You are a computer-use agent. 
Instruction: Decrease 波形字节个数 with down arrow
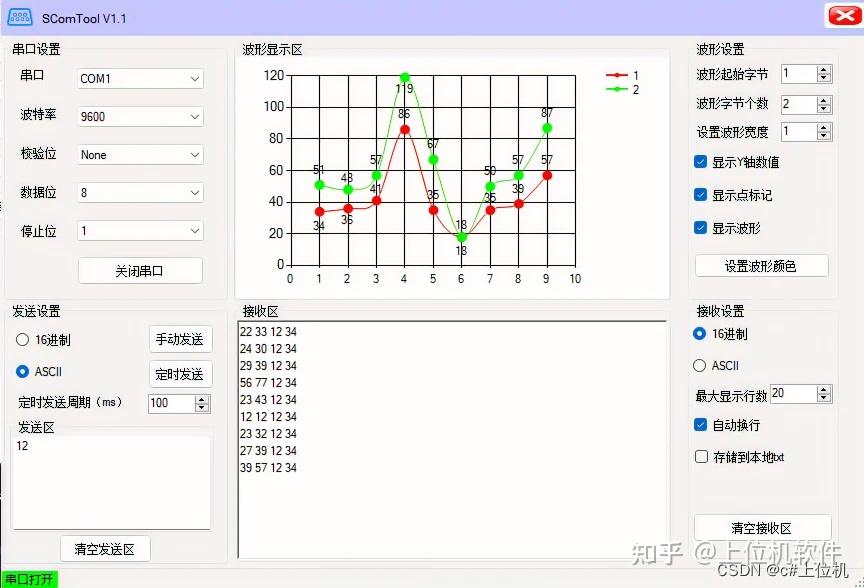(824, 108)
